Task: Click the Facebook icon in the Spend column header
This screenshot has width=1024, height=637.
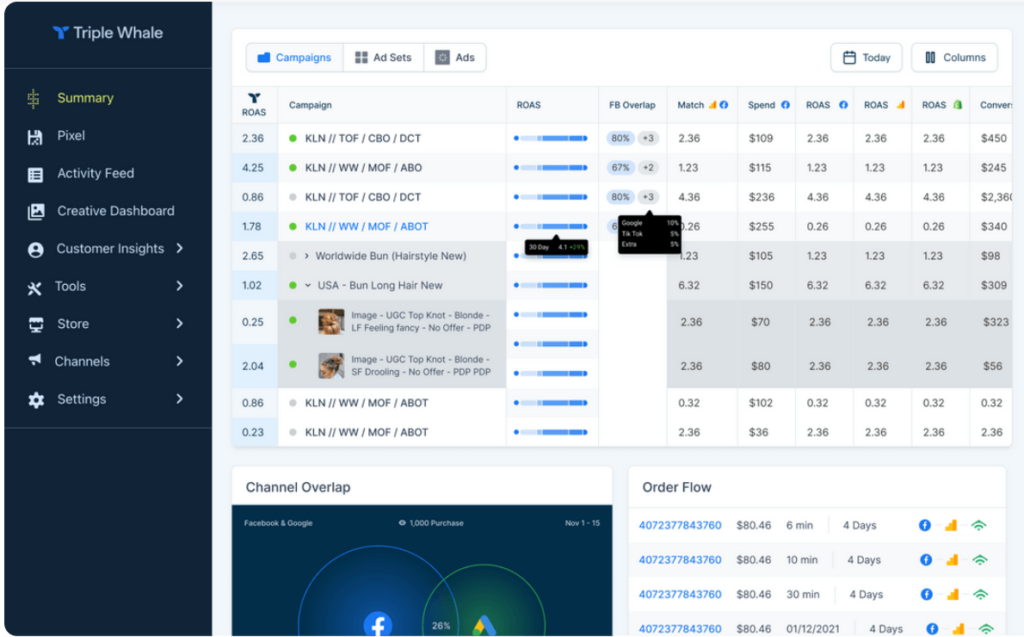Action: 785,104
